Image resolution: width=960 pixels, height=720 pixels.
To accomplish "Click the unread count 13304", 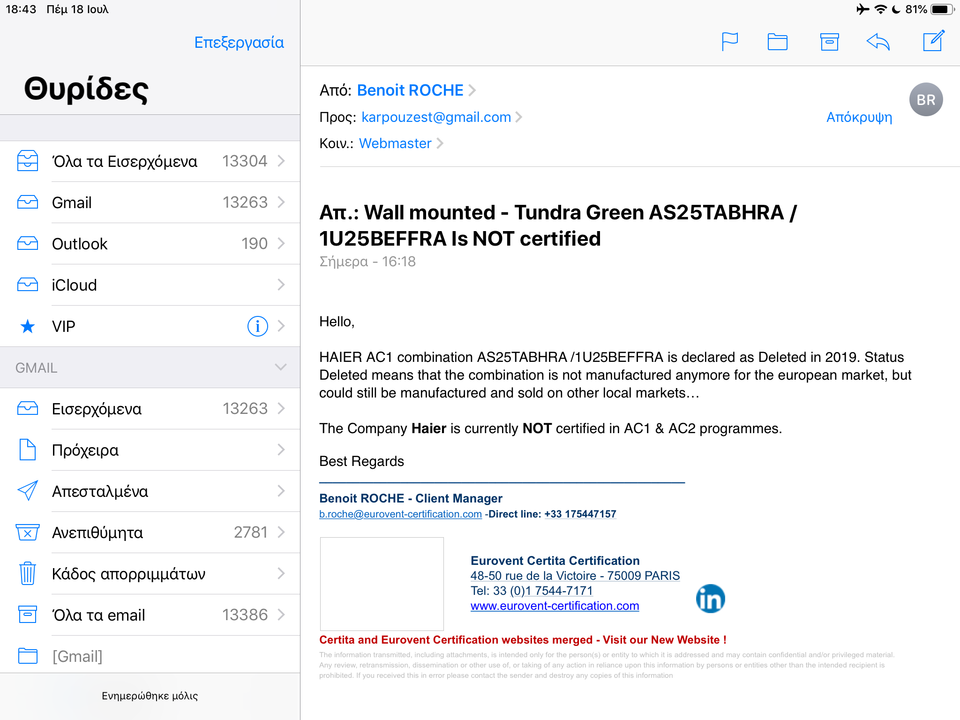I will click(x=244, y=161).
